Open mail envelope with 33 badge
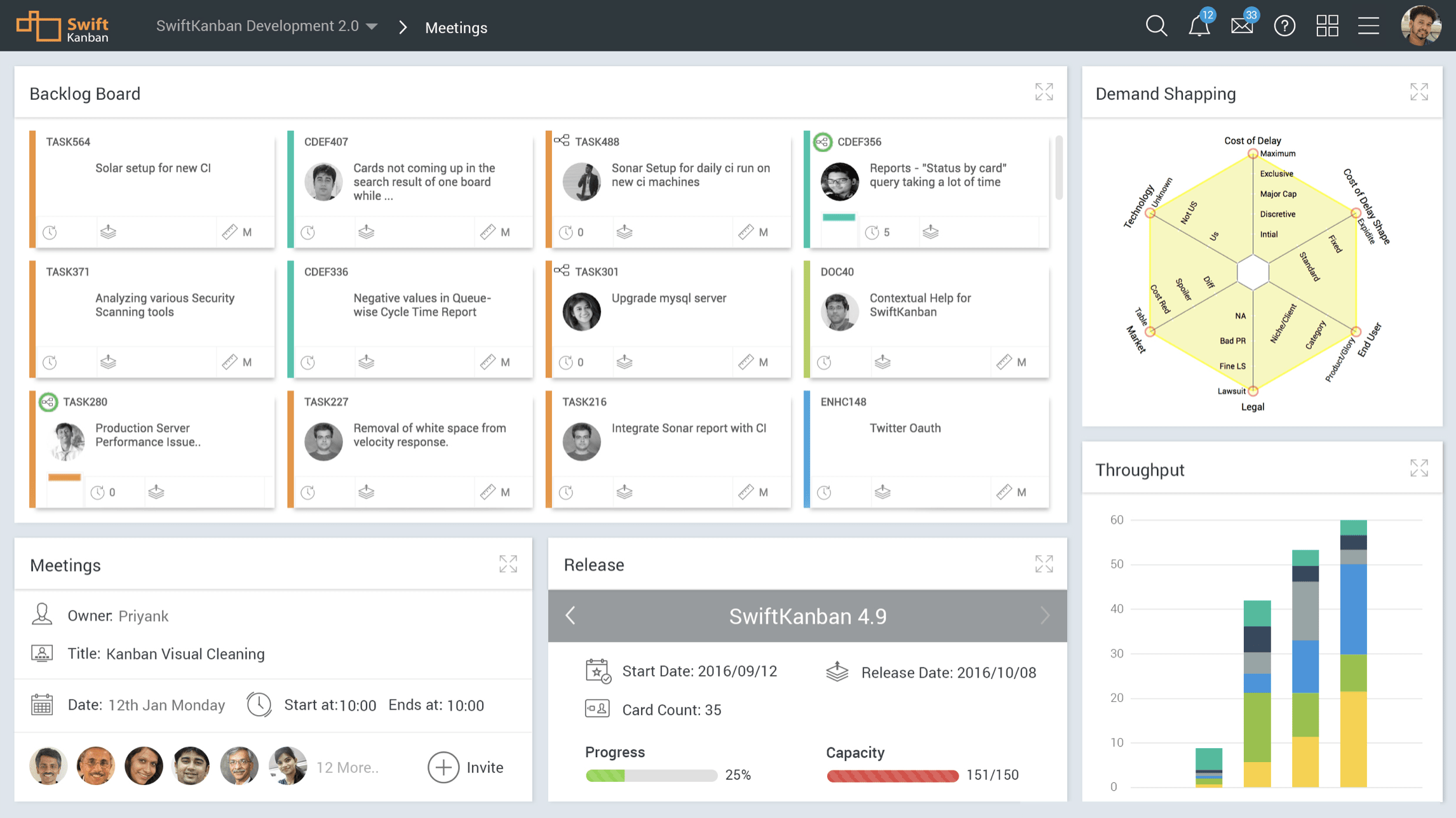This screenshot has height=818, width=1456. point(1241,26)
